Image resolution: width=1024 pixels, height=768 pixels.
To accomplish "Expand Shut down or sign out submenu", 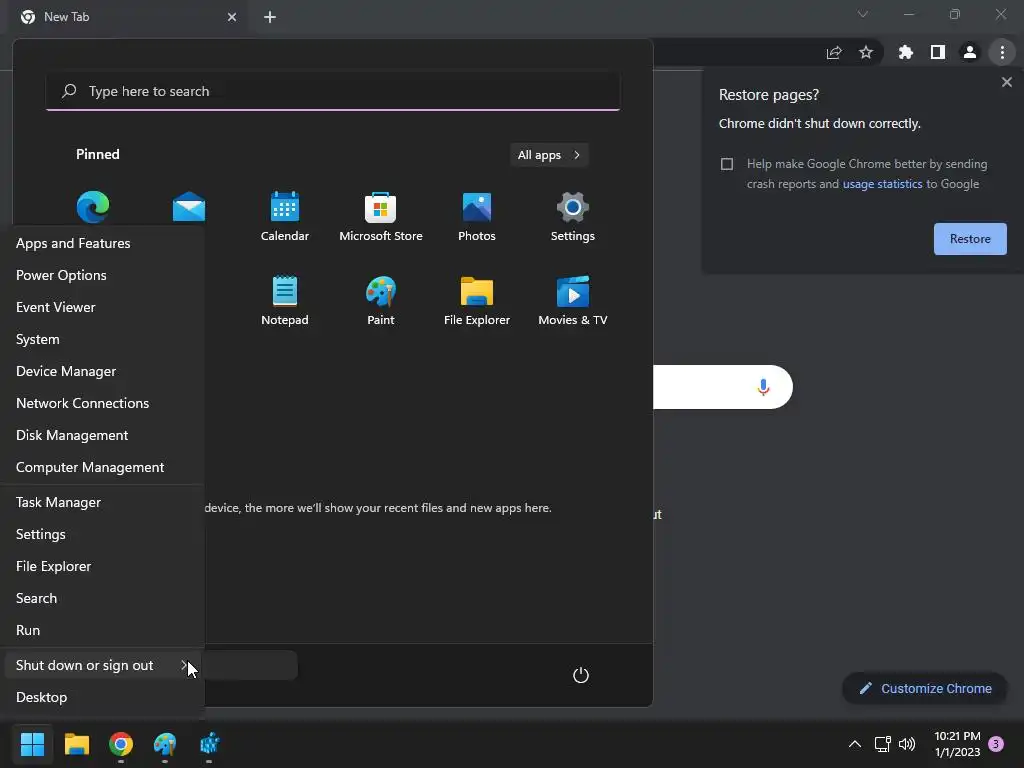I will coord(103,665).
